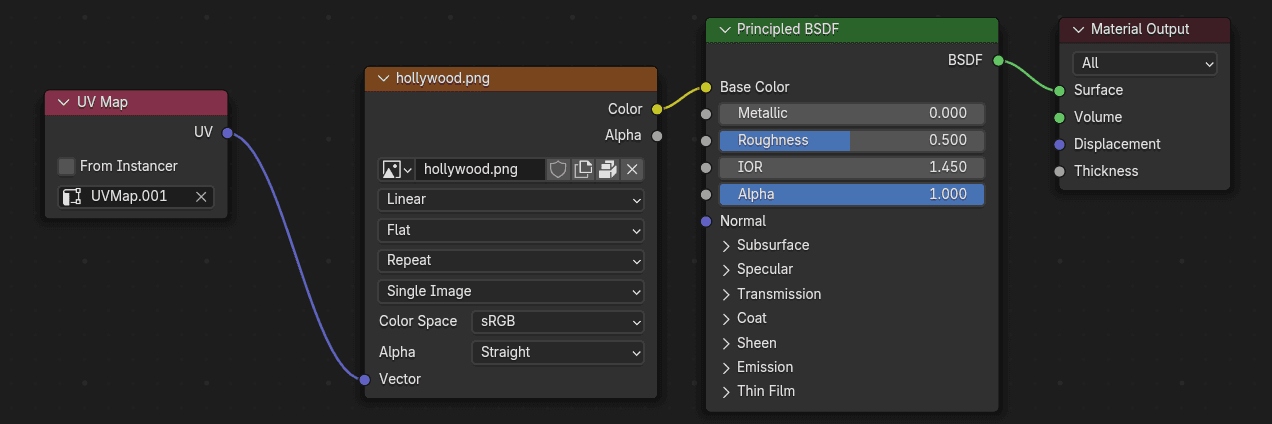
Task: Open the All target dropdown in Material Output
Action: (1144, 63)
